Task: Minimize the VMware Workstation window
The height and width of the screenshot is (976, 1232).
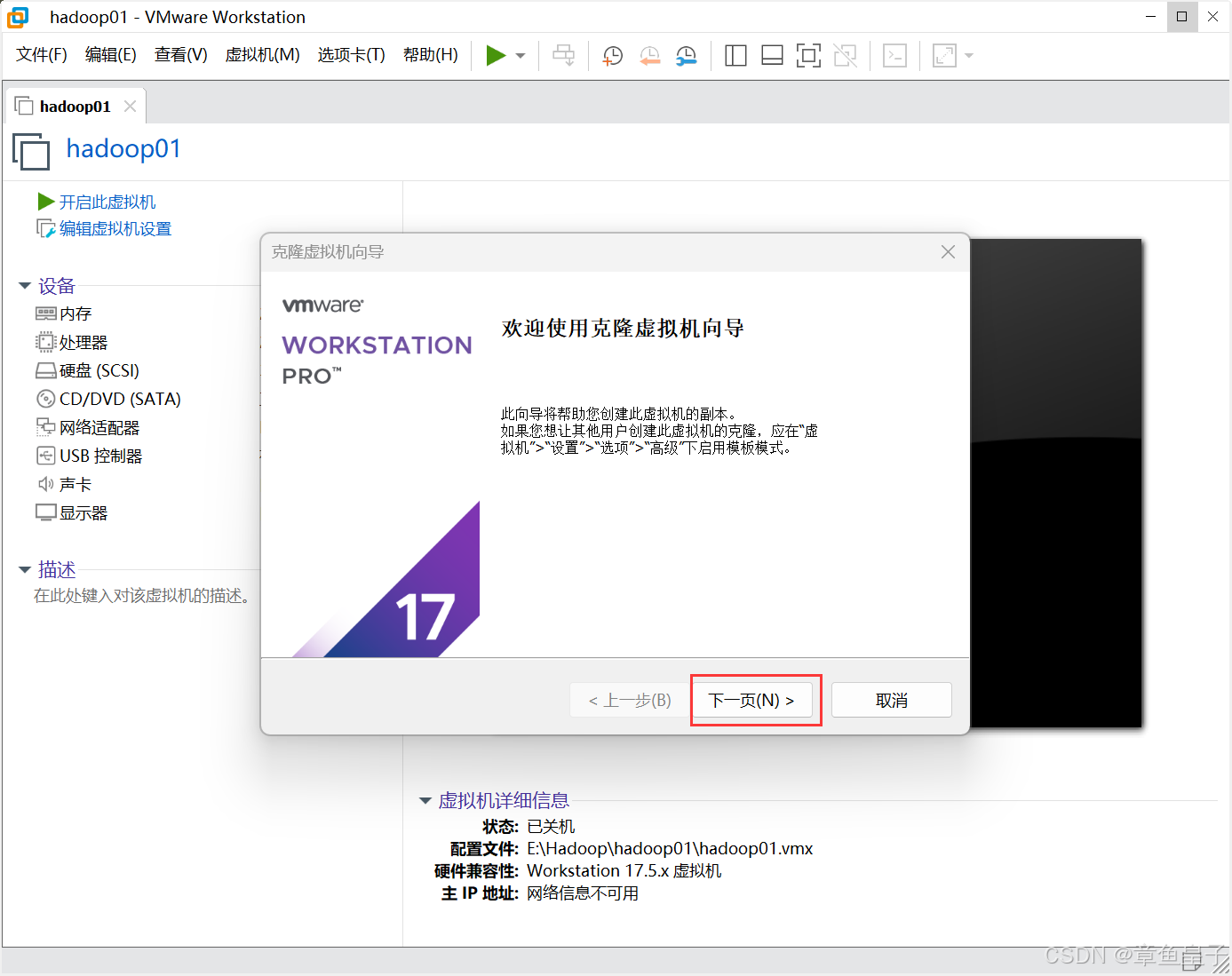Action: (1150, 16)
